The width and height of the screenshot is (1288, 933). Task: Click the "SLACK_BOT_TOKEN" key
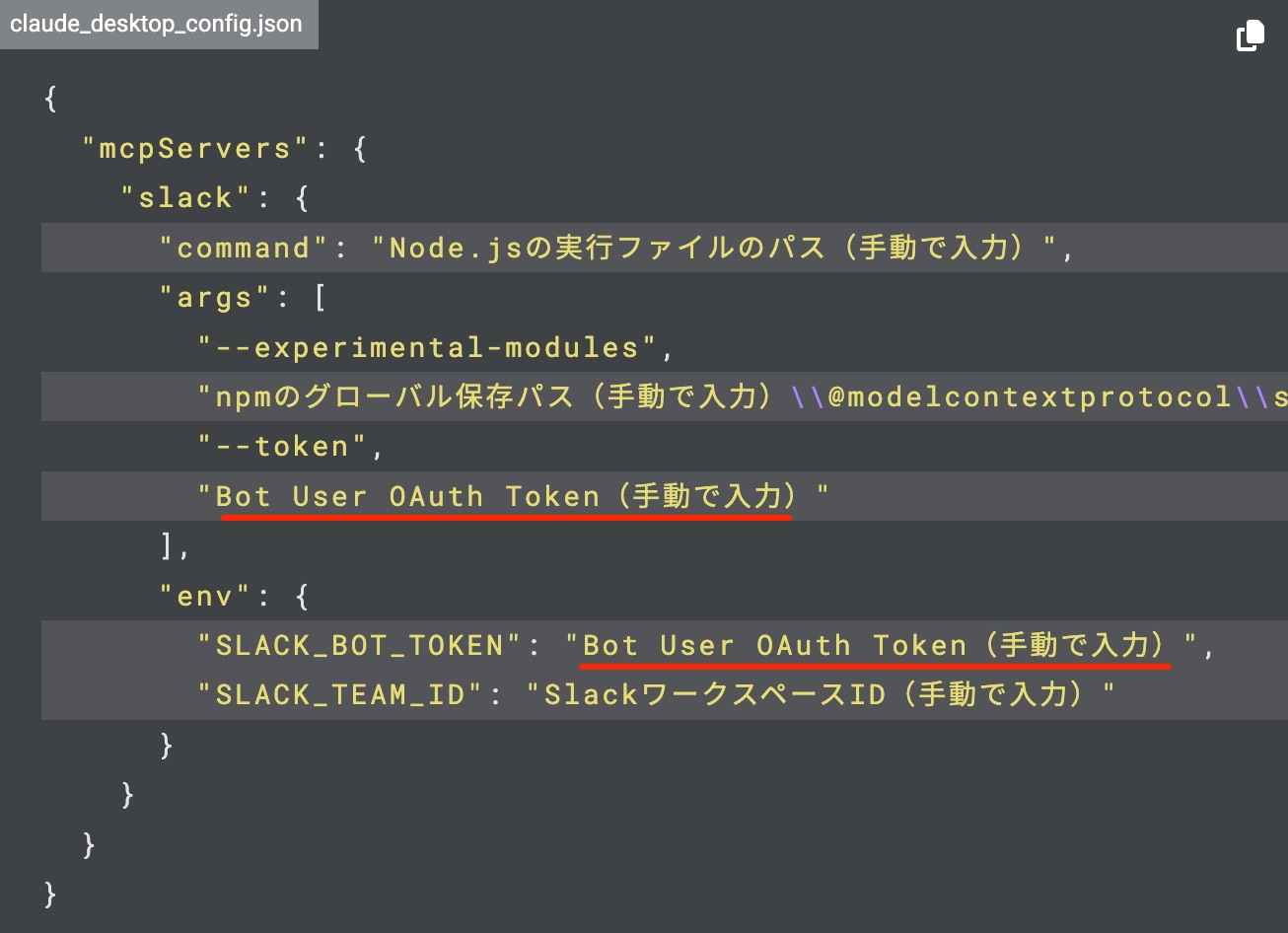tap(359, 646)
